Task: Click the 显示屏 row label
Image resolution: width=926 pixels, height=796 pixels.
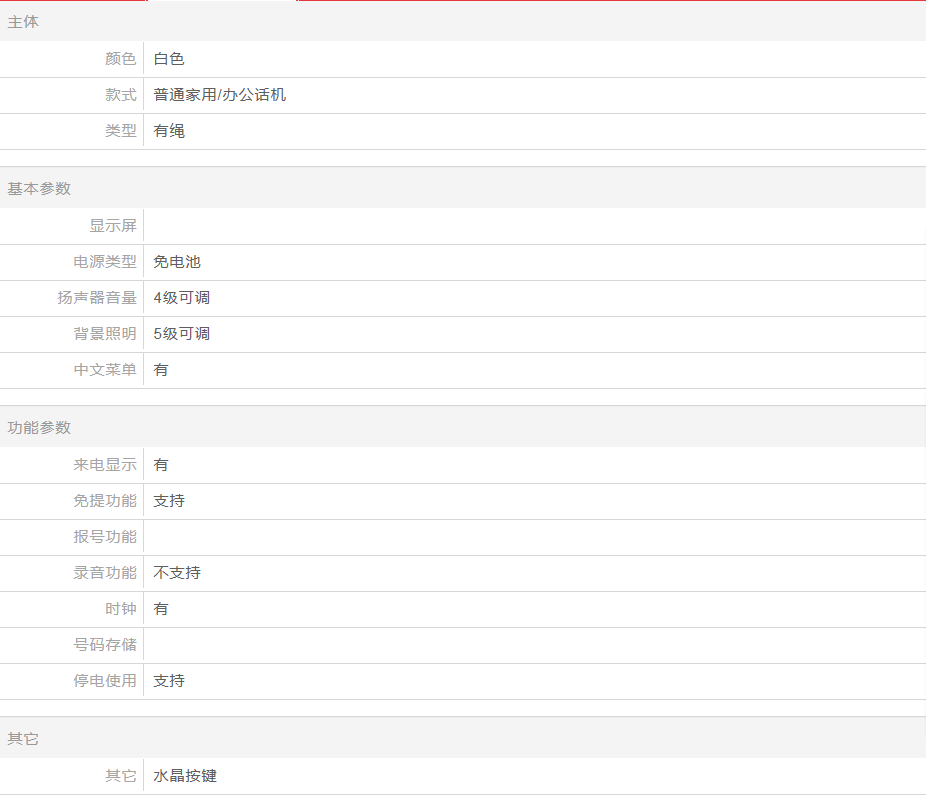Action: (x=112, y=226)
